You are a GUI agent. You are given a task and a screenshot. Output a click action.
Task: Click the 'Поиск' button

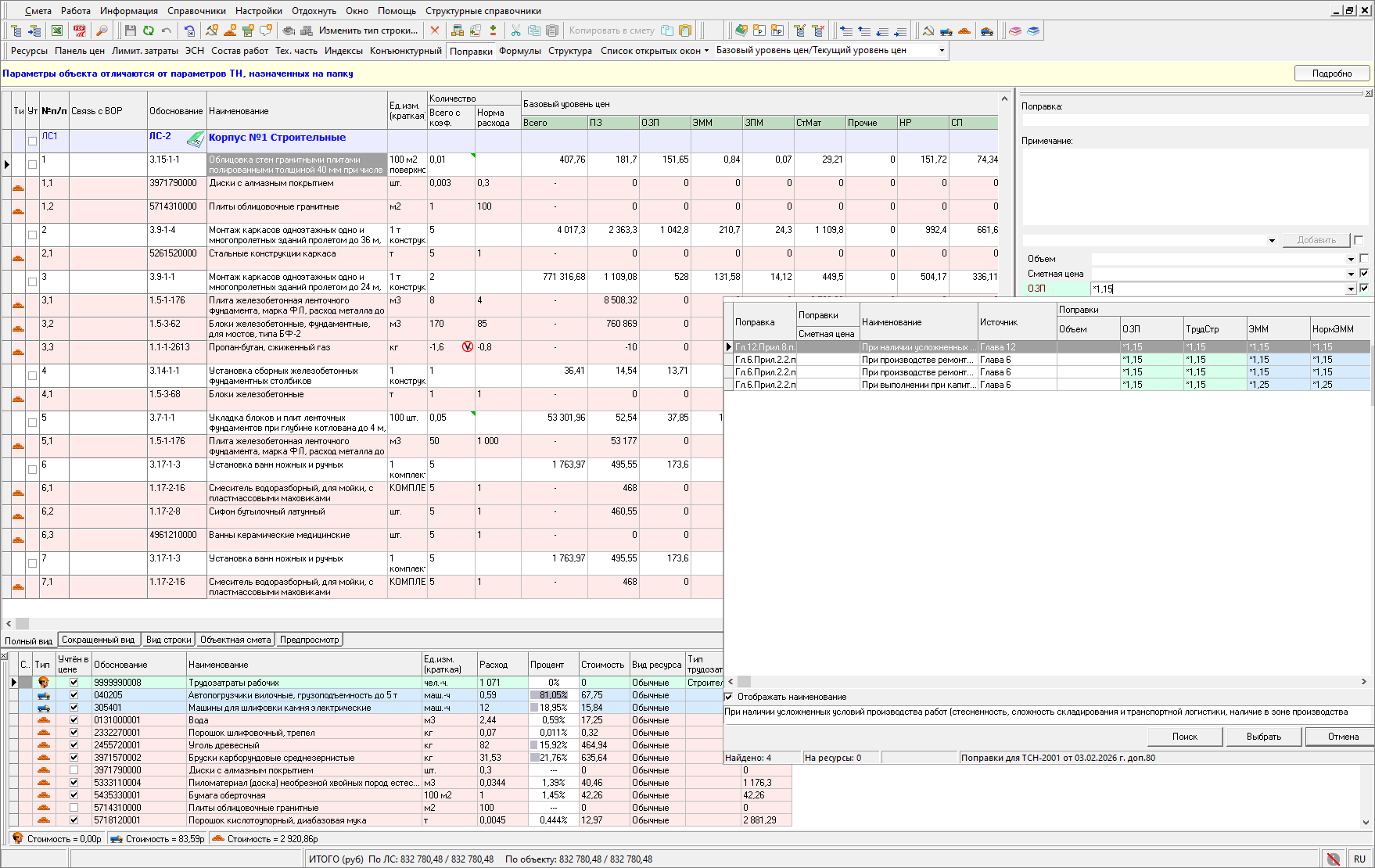1185,737
